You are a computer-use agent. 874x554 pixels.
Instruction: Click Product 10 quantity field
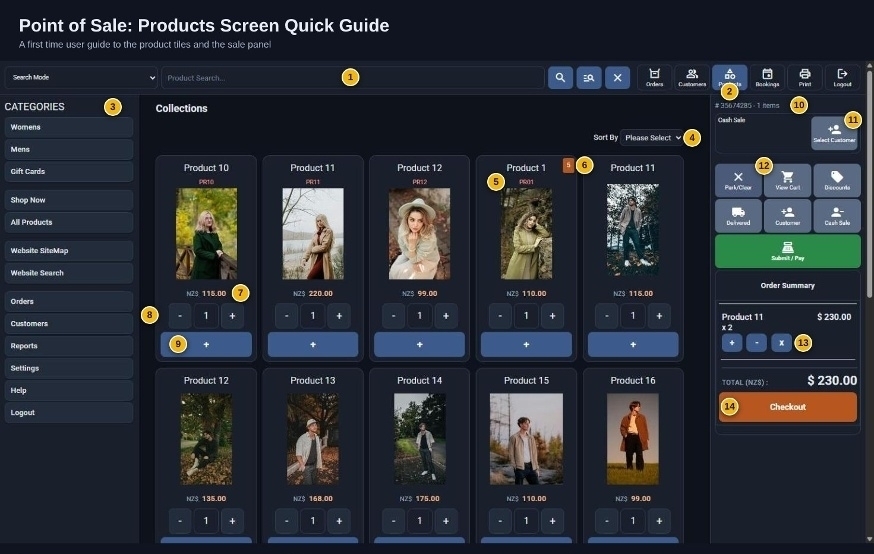pyautogui.click(x=206, y=316)
